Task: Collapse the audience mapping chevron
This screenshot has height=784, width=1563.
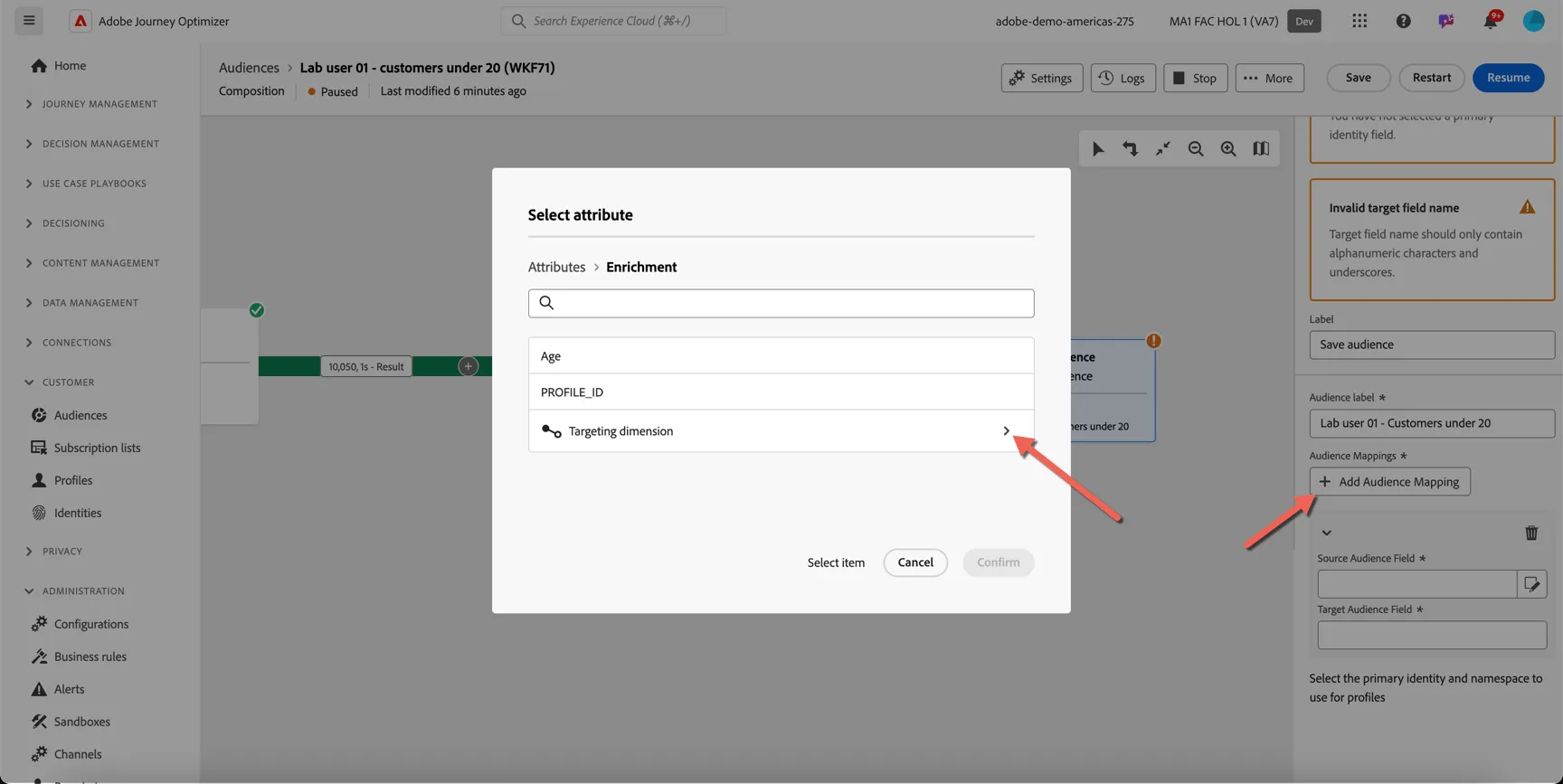Action: coord(1326,534)
